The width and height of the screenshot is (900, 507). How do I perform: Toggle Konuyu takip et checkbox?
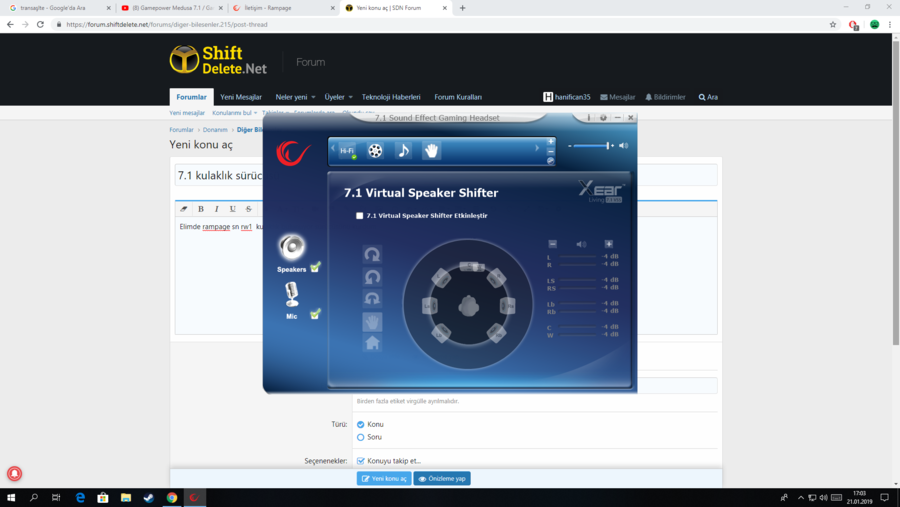pyautogui.click(x=360, y=460)
